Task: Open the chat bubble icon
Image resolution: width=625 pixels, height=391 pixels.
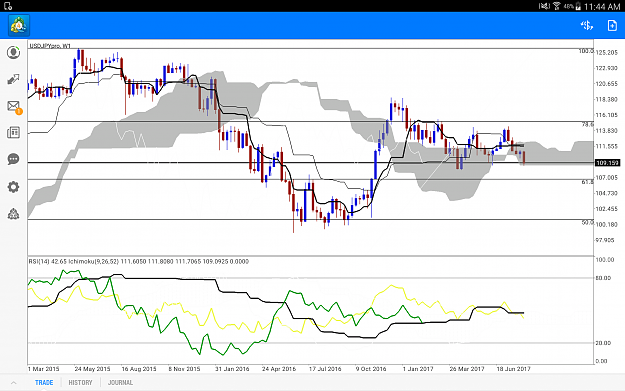Action: pyautogui.click(x=14, y=159)
